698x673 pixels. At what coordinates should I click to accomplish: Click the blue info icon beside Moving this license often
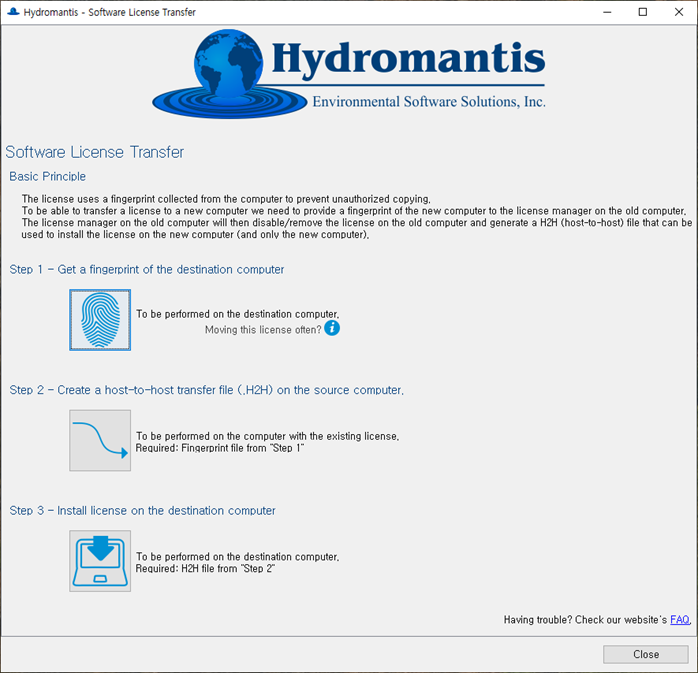click(332, 328)
